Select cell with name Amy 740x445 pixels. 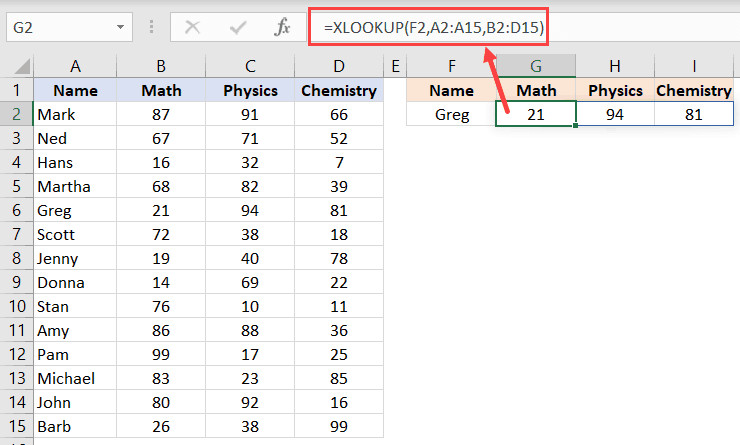tap(75, 330)
